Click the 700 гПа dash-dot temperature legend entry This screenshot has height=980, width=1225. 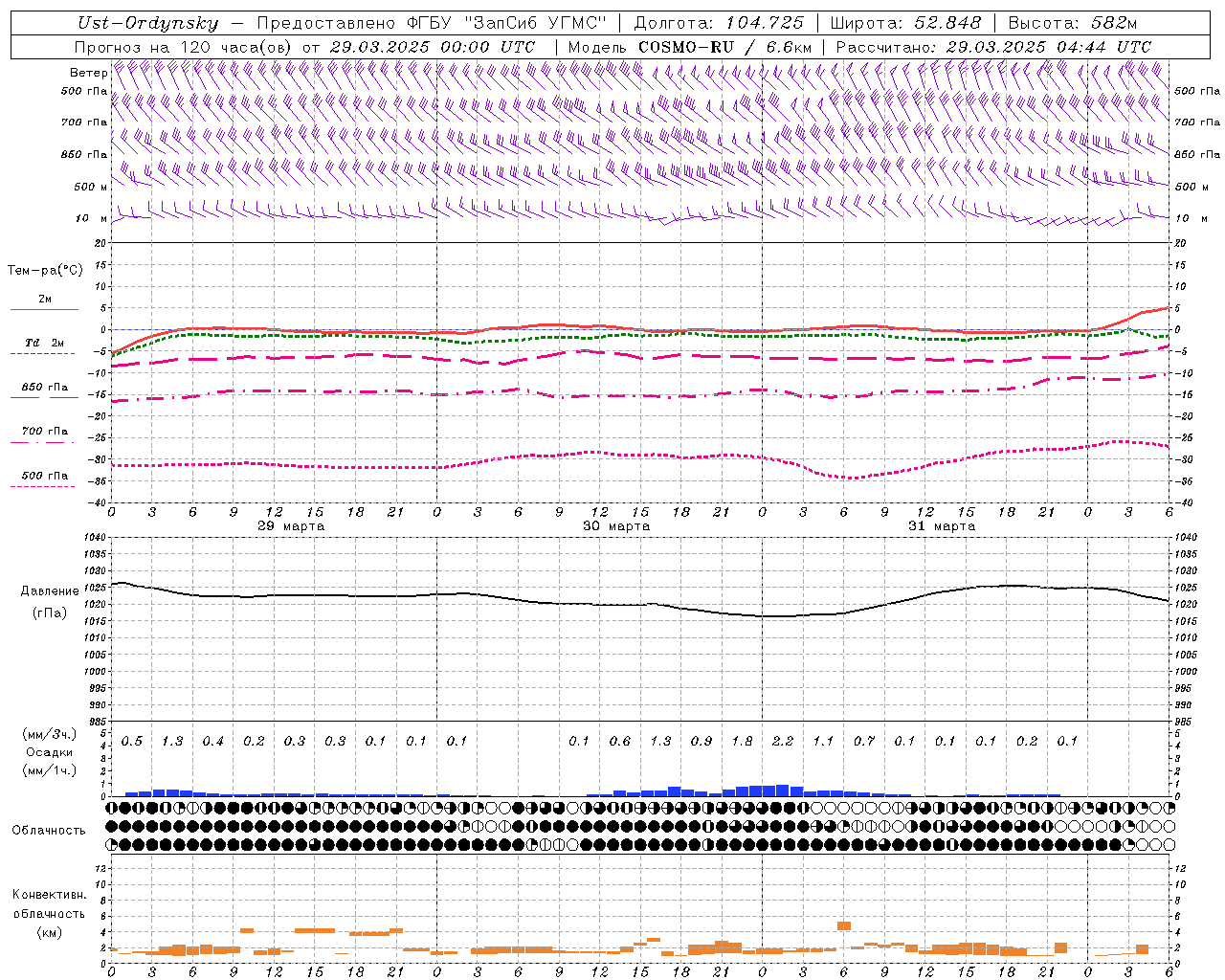[x=44, y=432]
